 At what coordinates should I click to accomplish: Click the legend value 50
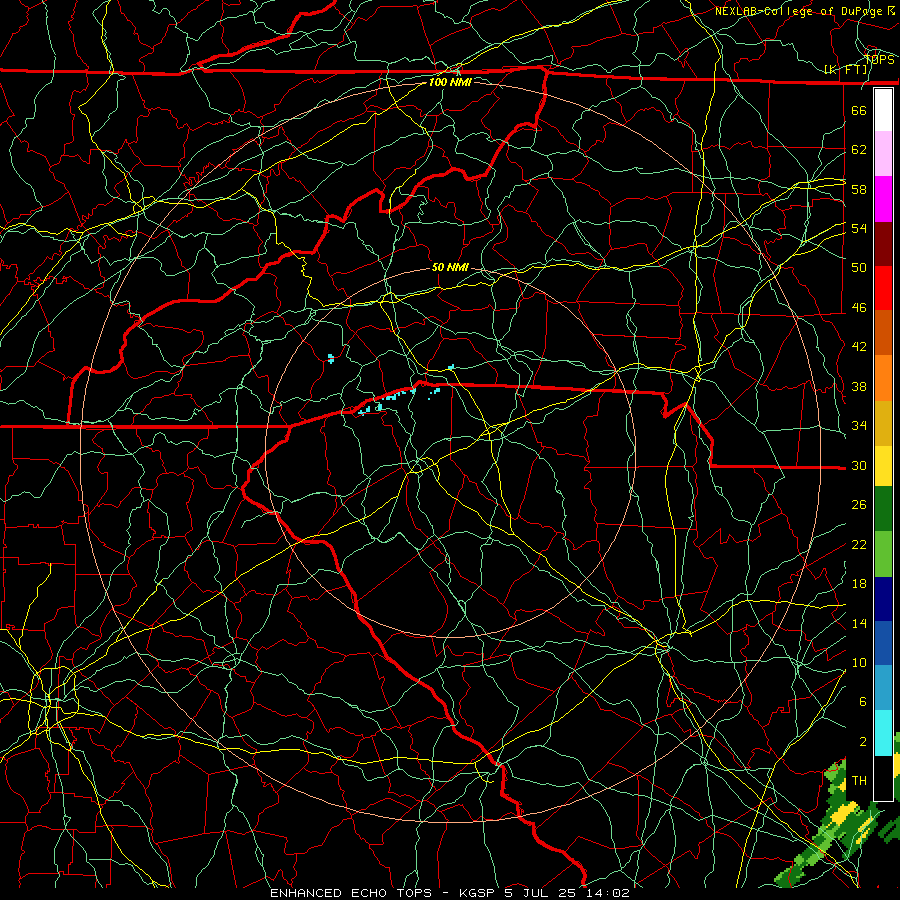pyautogui.click(x=859, y=267)
